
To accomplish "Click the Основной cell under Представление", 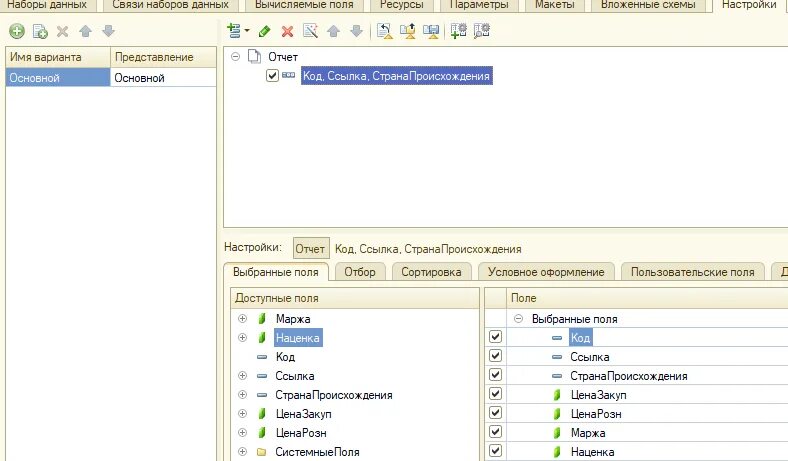I will (x=163, y=78).
